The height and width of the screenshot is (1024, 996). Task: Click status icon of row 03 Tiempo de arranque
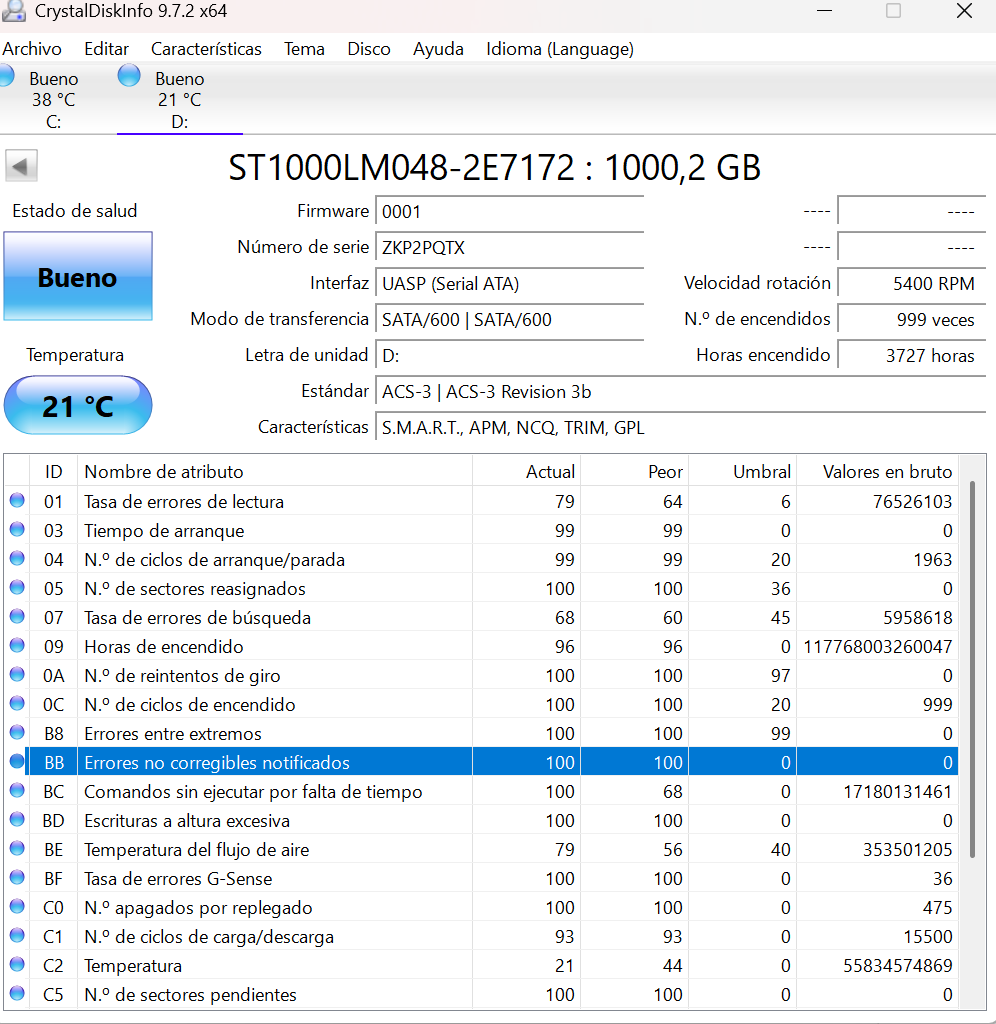(x=17, y=530)
